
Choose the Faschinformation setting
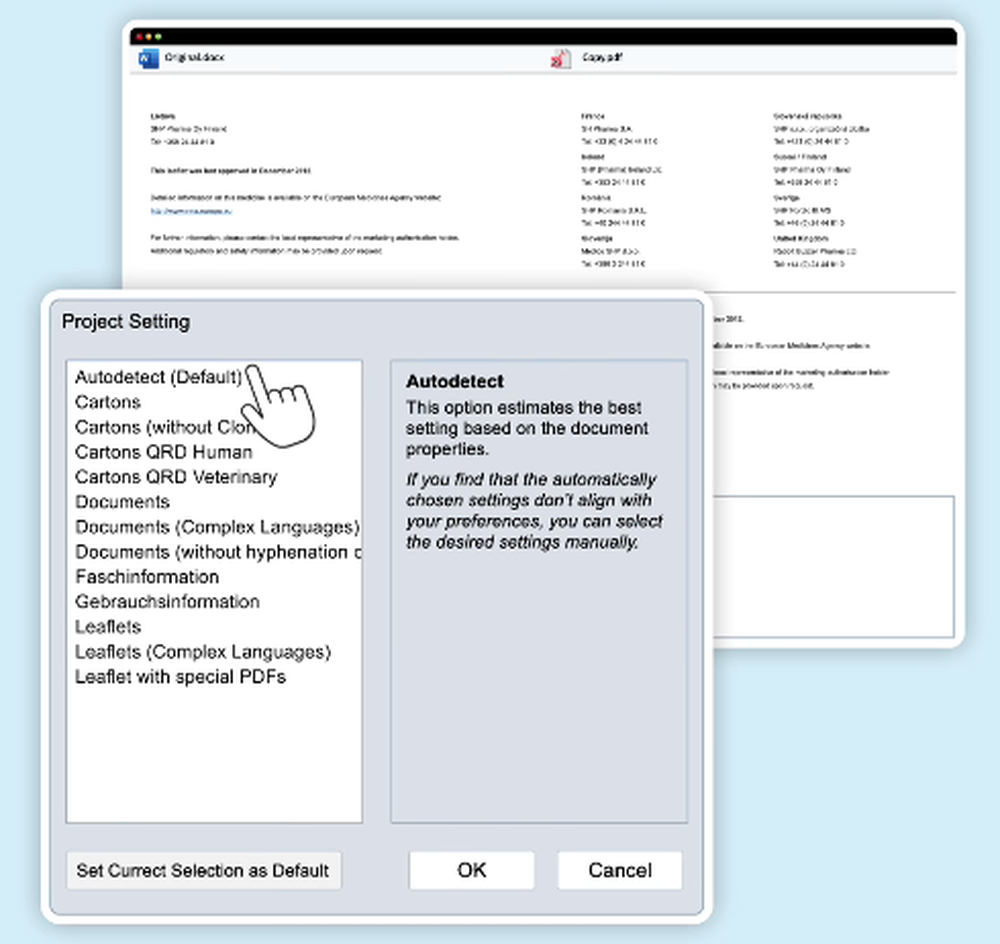point(147,577)
